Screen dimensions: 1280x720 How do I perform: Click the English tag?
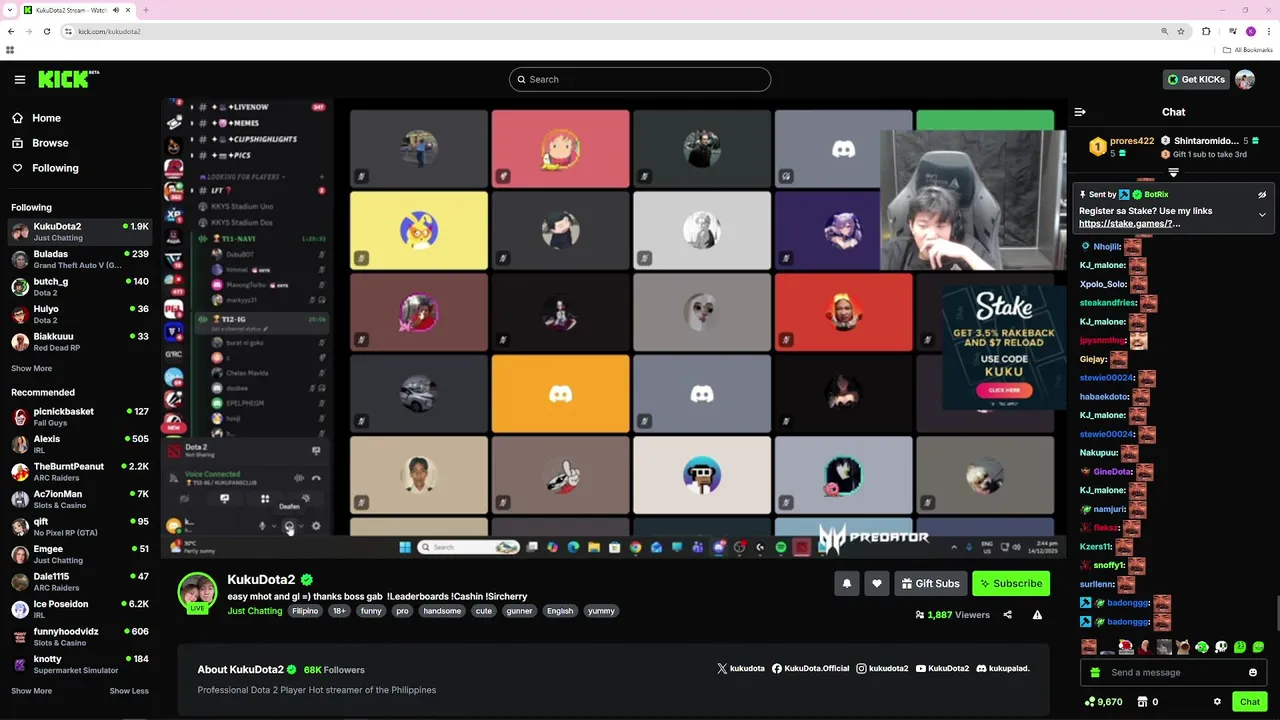560,611
